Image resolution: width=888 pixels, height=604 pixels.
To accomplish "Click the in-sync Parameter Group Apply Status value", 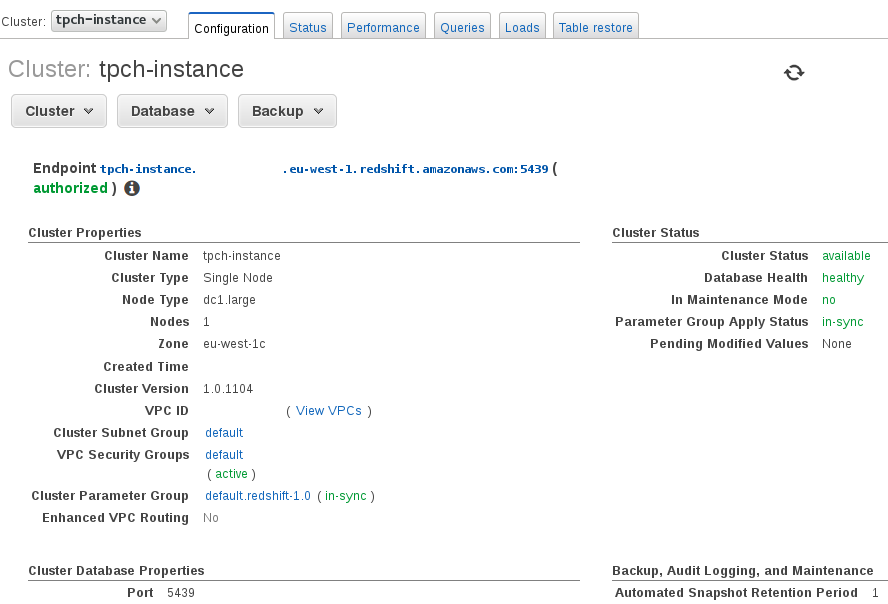I will (x=842, y=322).
